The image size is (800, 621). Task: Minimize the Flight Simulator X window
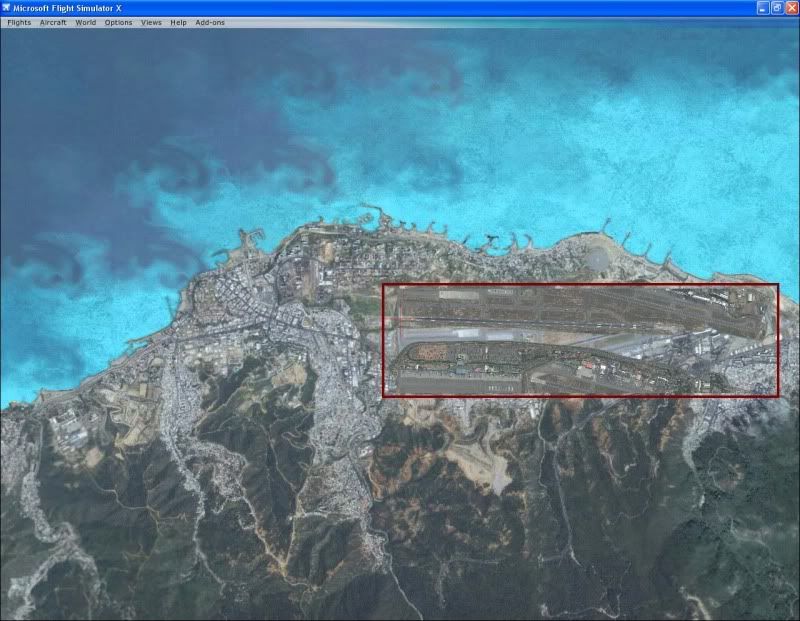coord(763,8)
